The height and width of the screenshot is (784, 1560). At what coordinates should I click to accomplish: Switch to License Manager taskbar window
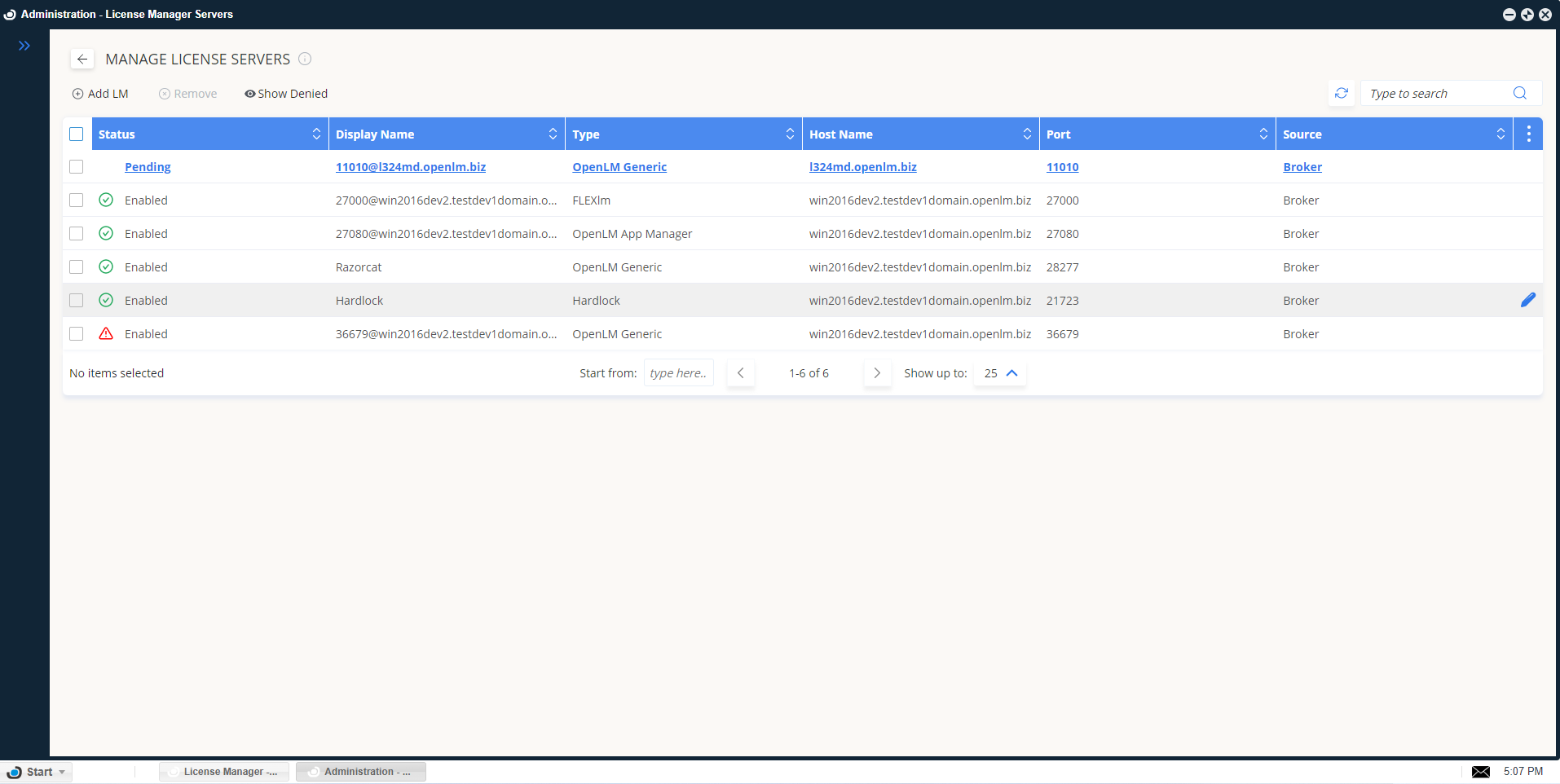224,772
